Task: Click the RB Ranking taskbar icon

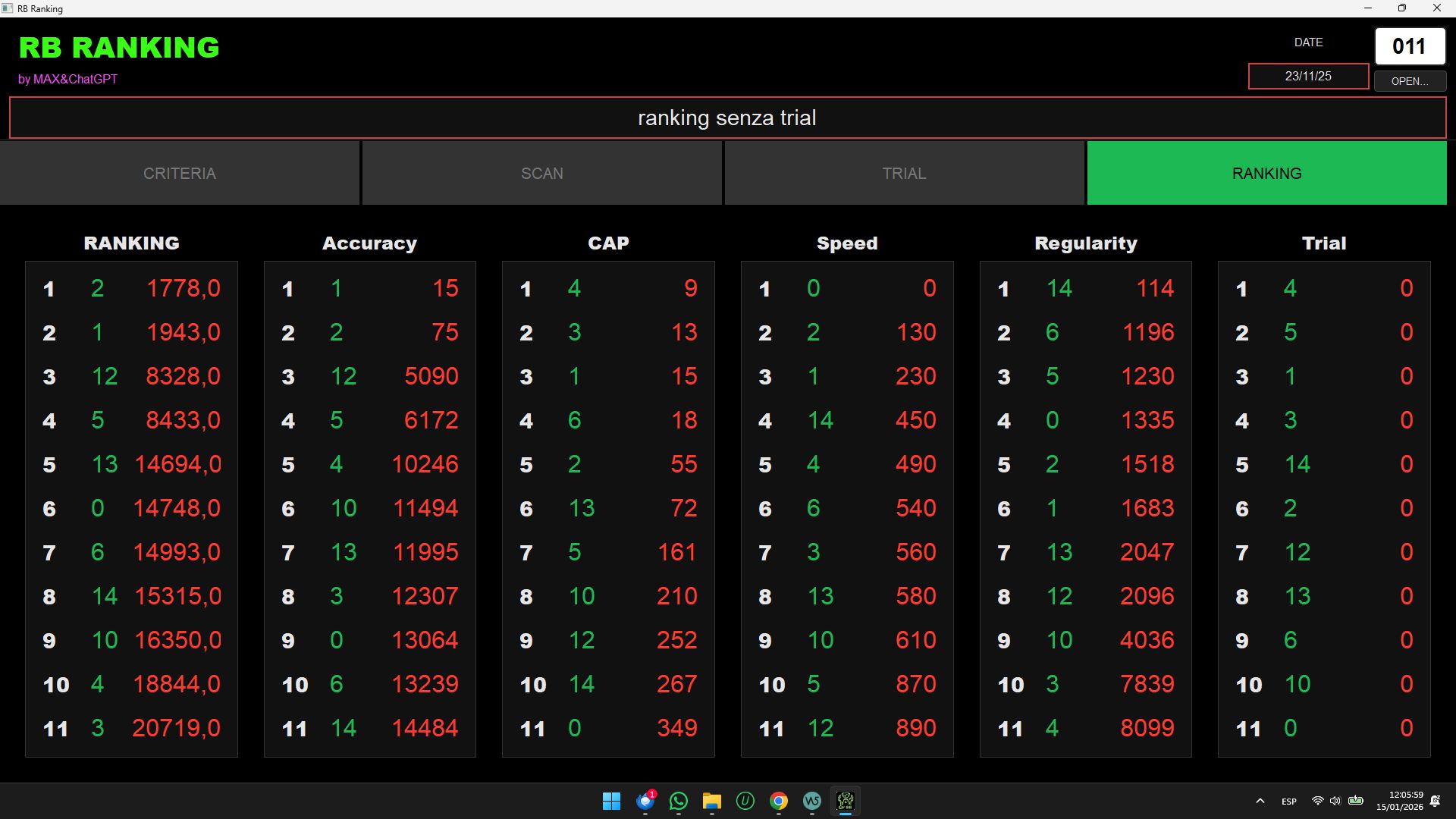Action: (846, 801)
